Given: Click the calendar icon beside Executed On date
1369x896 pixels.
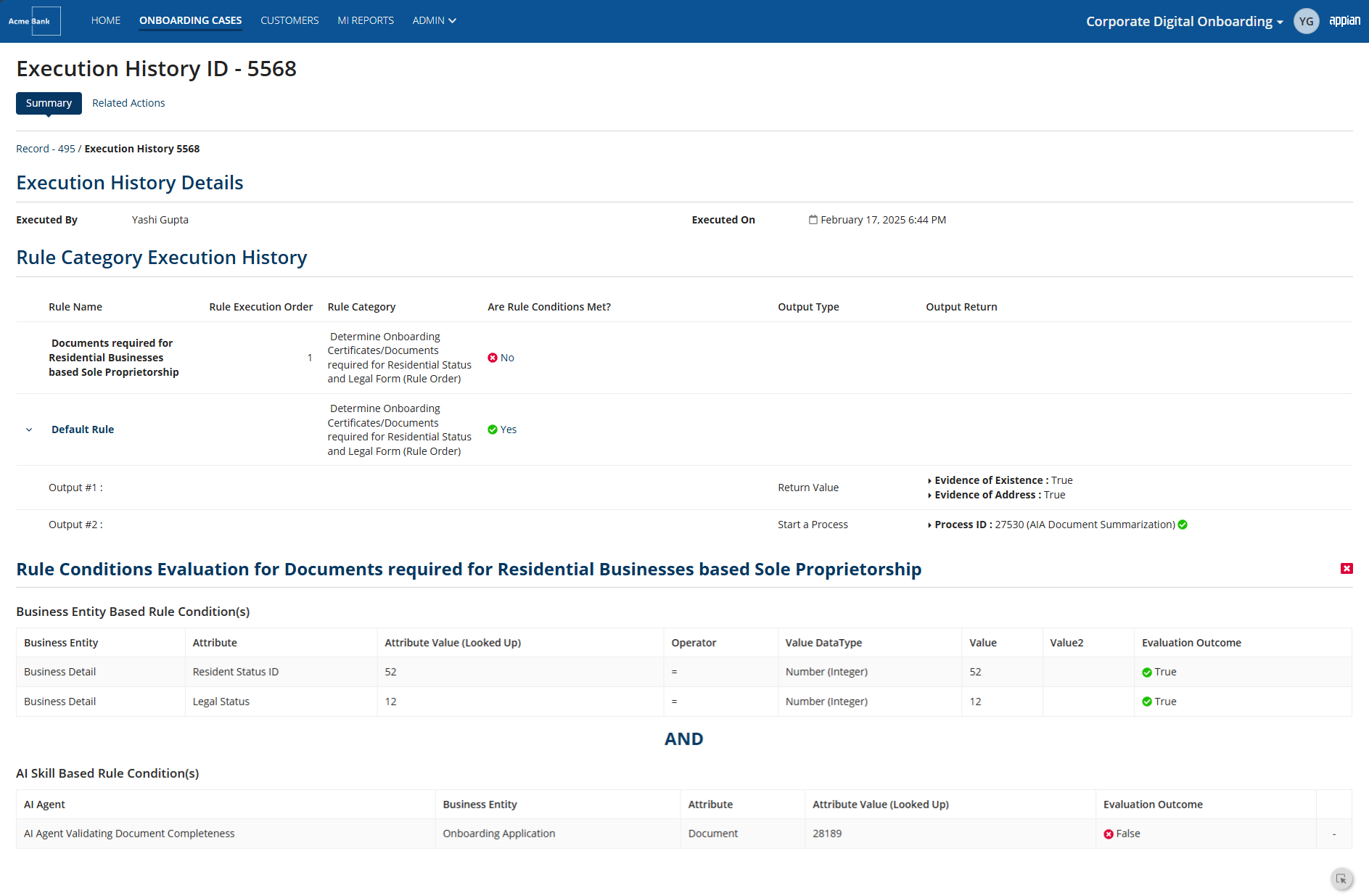Looking at the screenshot, I should pos(813,220).
